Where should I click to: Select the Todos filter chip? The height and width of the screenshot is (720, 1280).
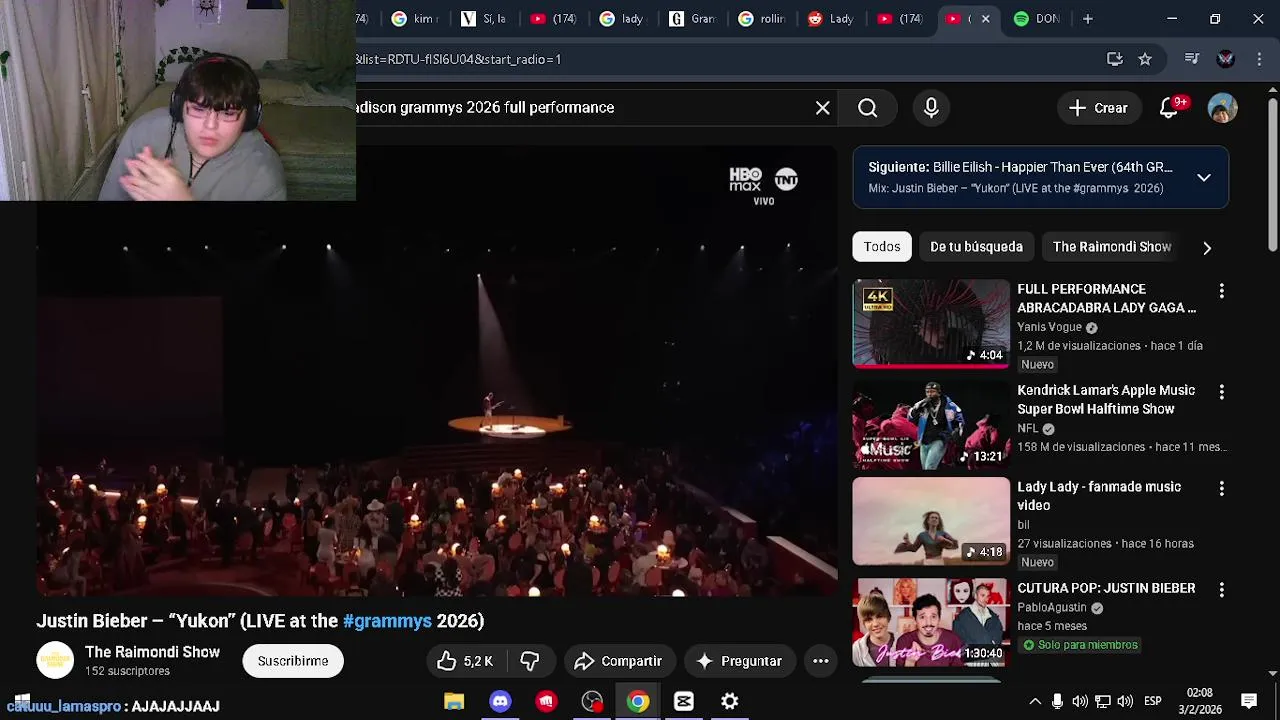tap(882, 247)
